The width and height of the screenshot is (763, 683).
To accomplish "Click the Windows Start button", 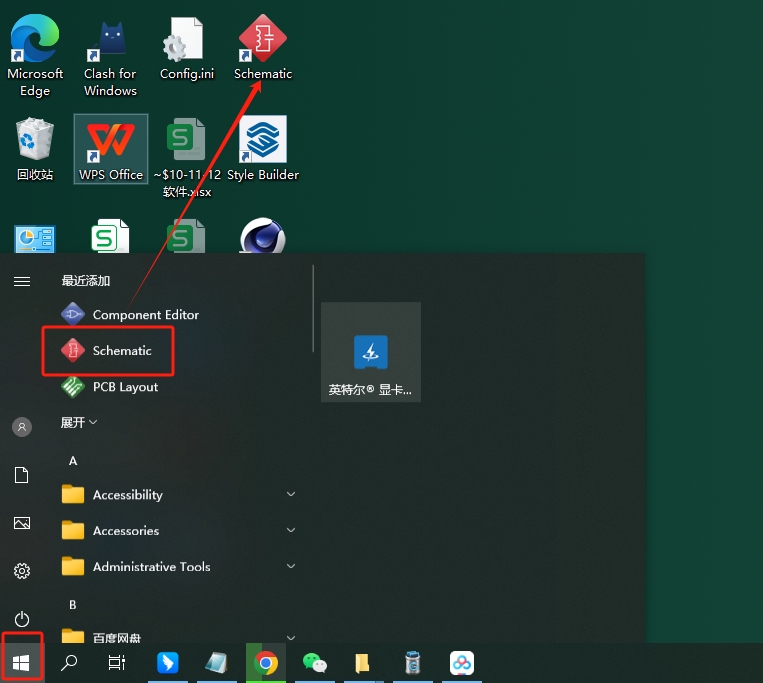I will coord(21,663).
